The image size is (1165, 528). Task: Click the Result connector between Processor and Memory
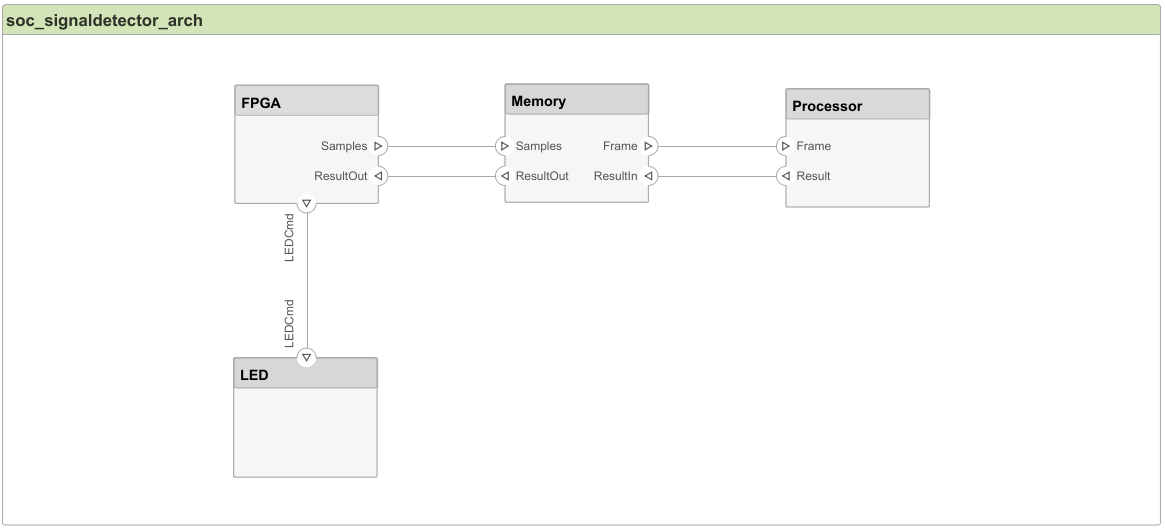pos(717,176)
